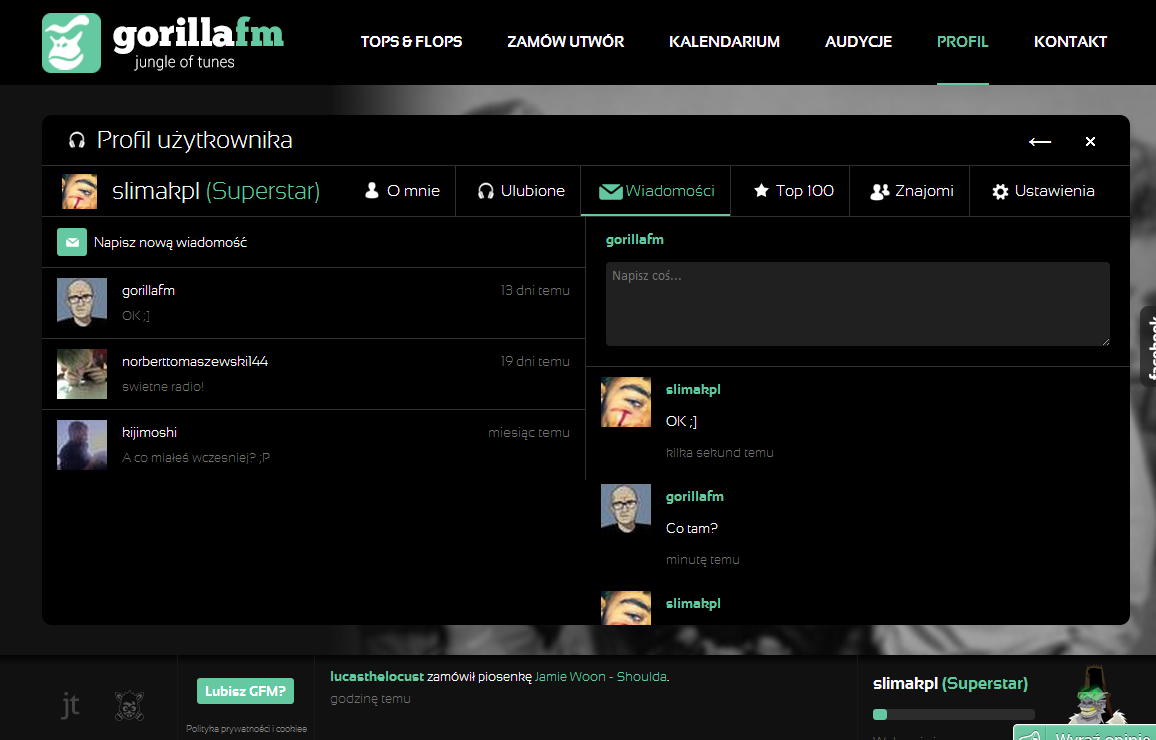
Task: Click the headphones icon beside Profil użytkownika
Action: (x=77, y=141)
